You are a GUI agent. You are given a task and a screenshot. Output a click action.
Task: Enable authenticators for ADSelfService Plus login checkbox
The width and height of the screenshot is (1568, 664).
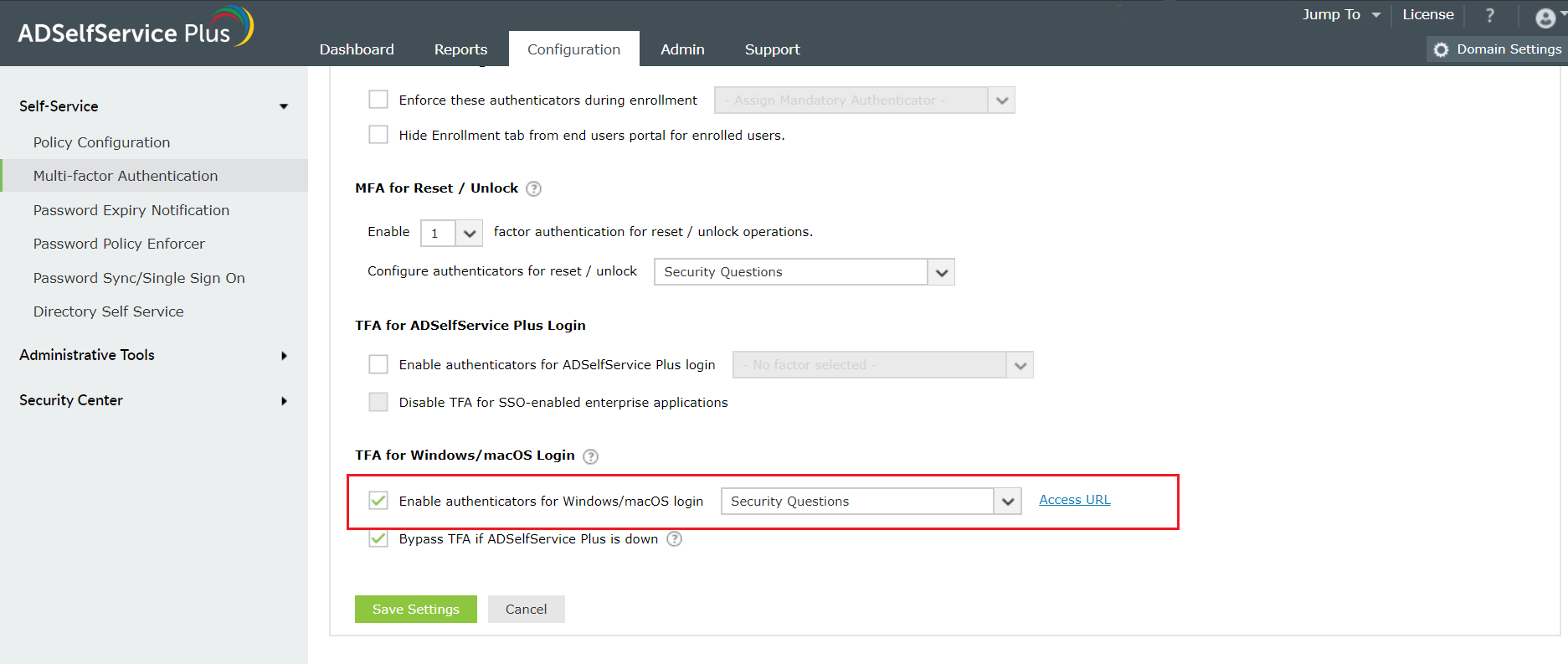click(x=378, y=364)
